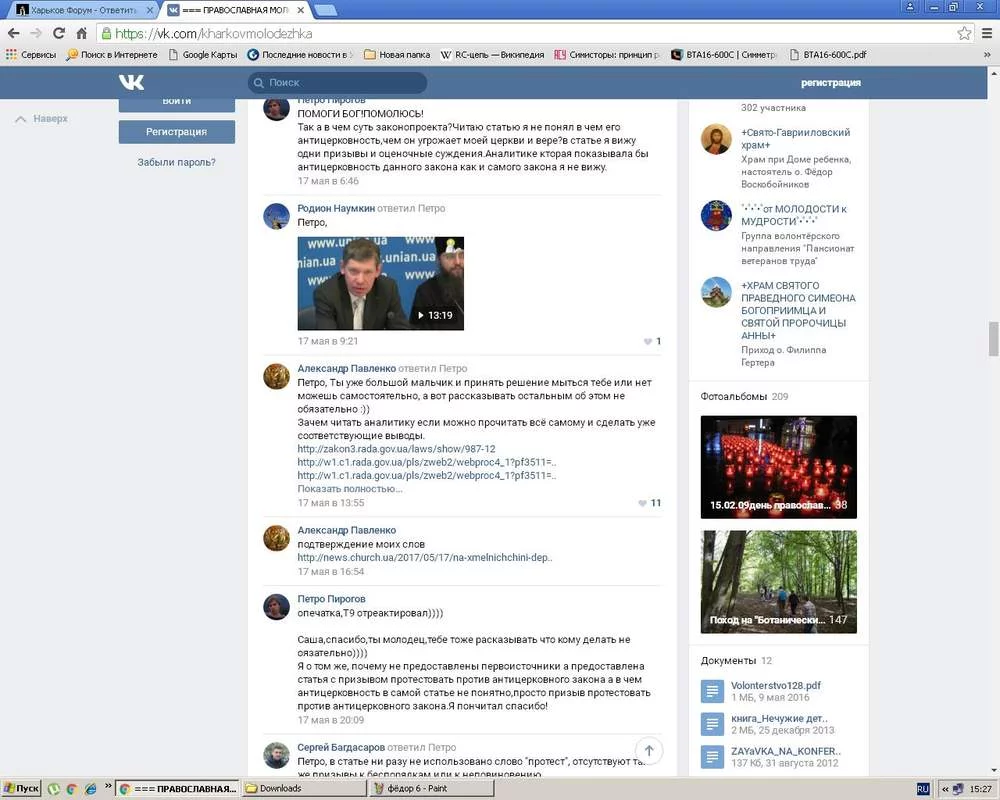This screenshot has width=1000, height=800.
Task: Open BTA16-600C Симметр bookmark
Action: coord(724,55)
